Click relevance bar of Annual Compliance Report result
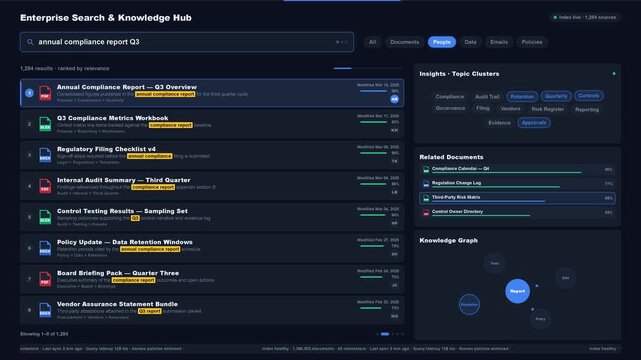Viewport: 641px width, 360px height. coord(373,91)
